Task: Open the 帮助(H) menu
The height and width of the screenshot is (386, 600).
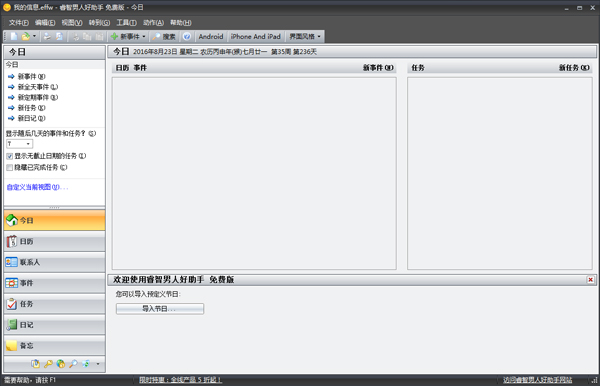Action: pos(181,23)
